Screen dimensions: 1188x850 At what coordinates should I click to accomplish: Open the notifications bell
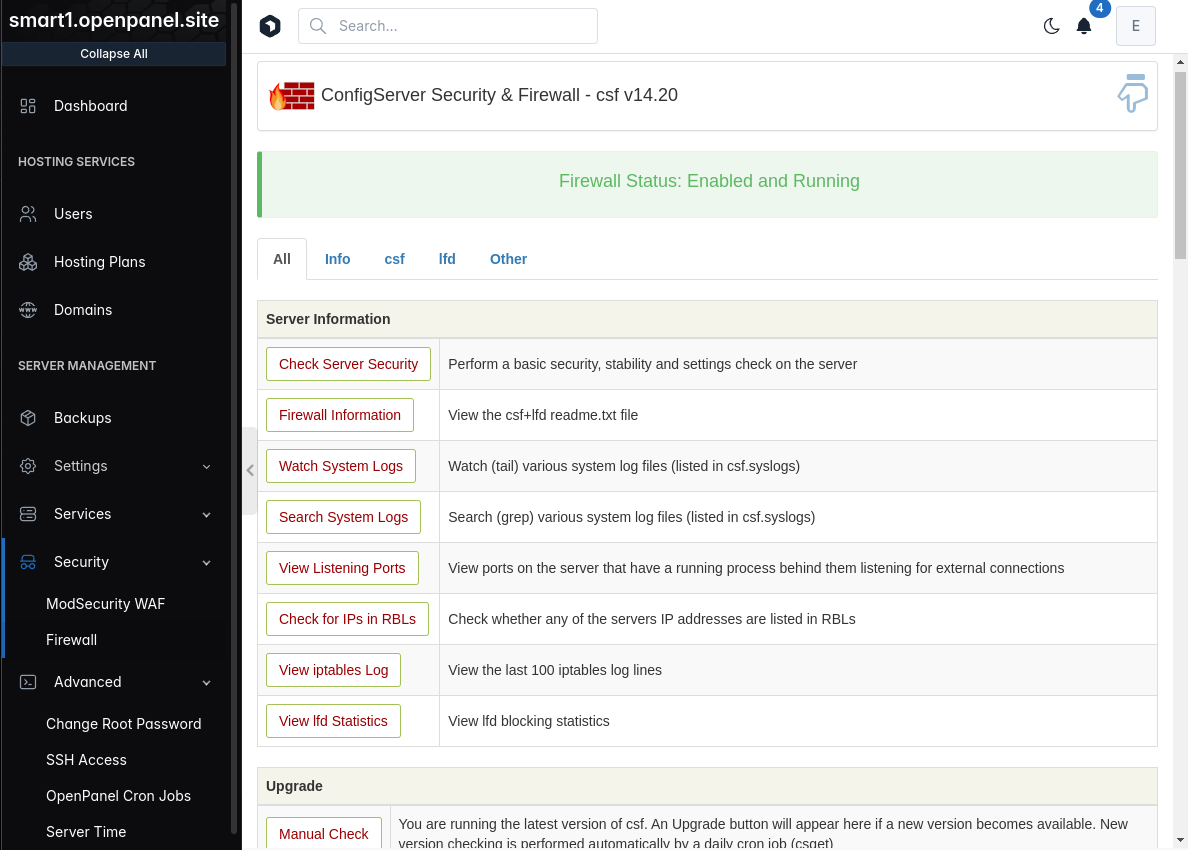[1084, 27]
